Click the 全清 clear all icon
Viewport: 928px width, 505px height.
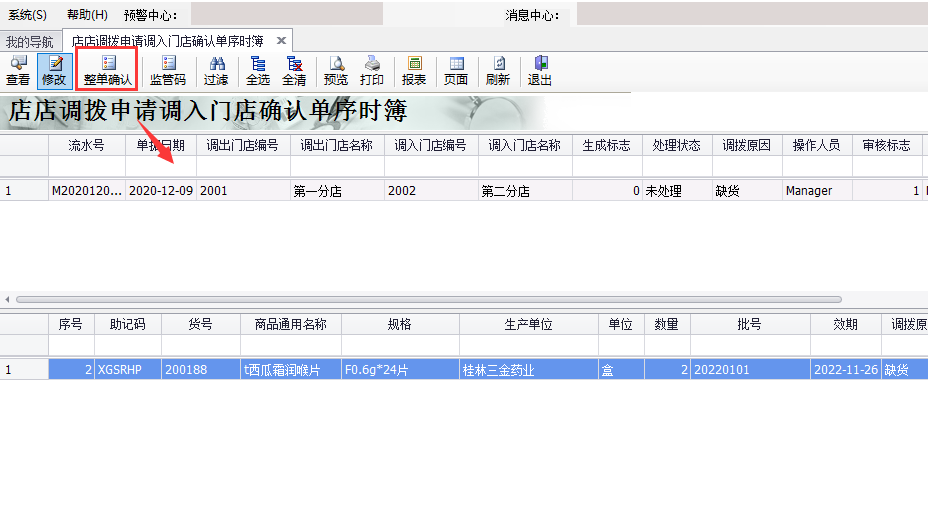point(294,71)
